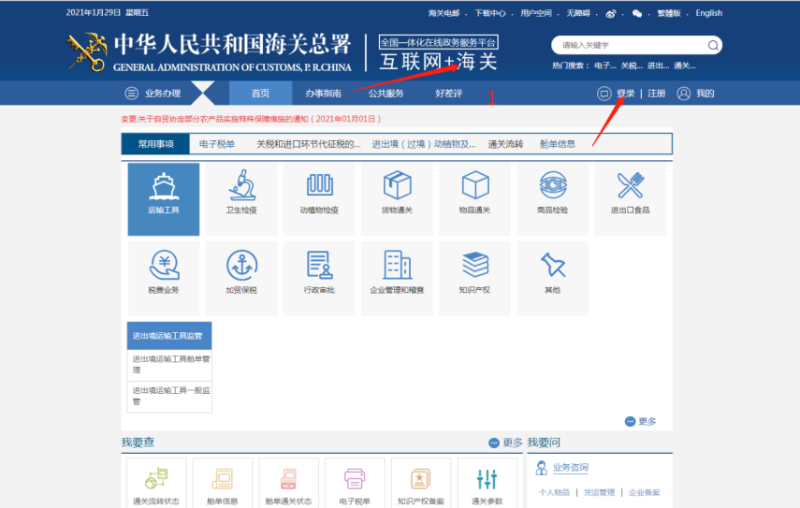Screen dimensions: 800x508
Task: Click the 登录 login link
Action: (625, 93)
